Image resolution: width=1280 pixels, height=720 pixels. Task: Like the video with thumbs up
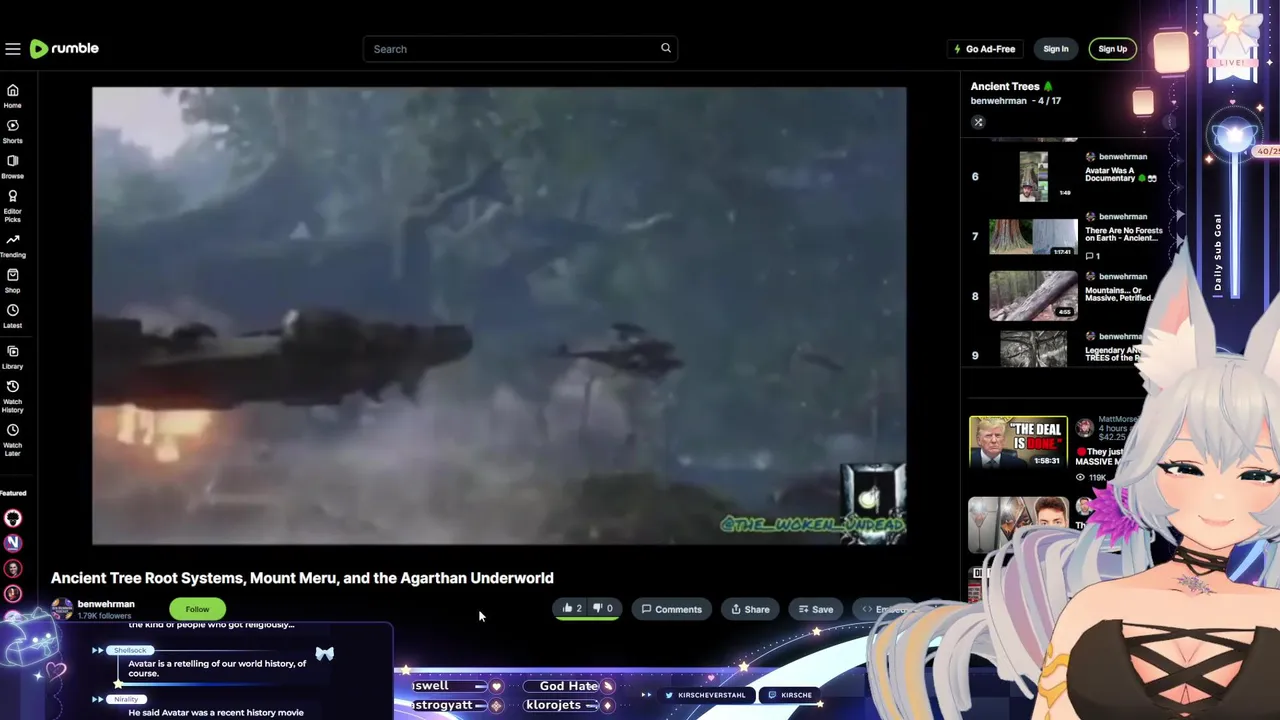[572, 608]
